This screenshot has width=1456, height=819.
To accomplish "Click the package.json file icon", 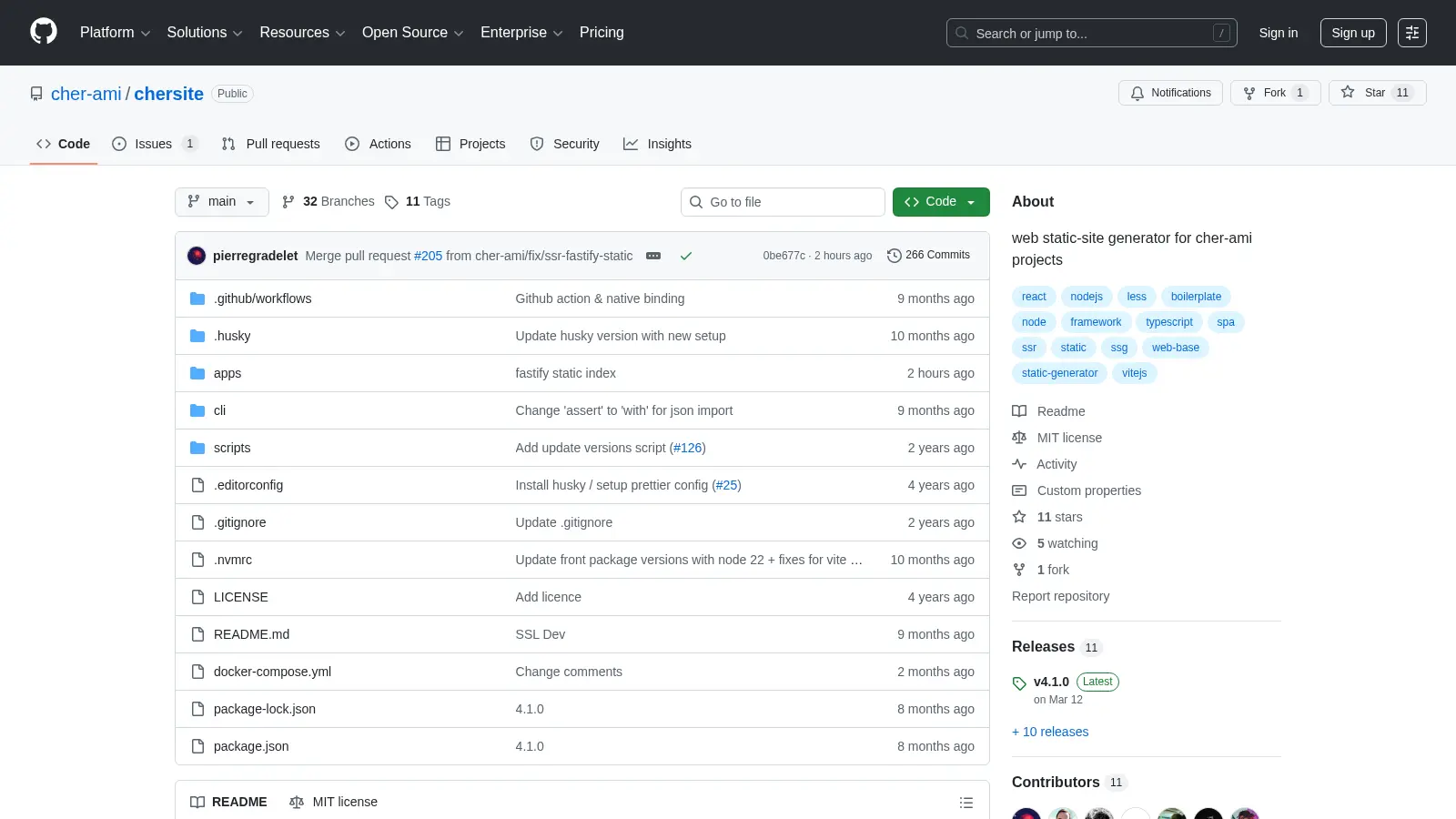I will pyautogui.click(x=197, y=746).
